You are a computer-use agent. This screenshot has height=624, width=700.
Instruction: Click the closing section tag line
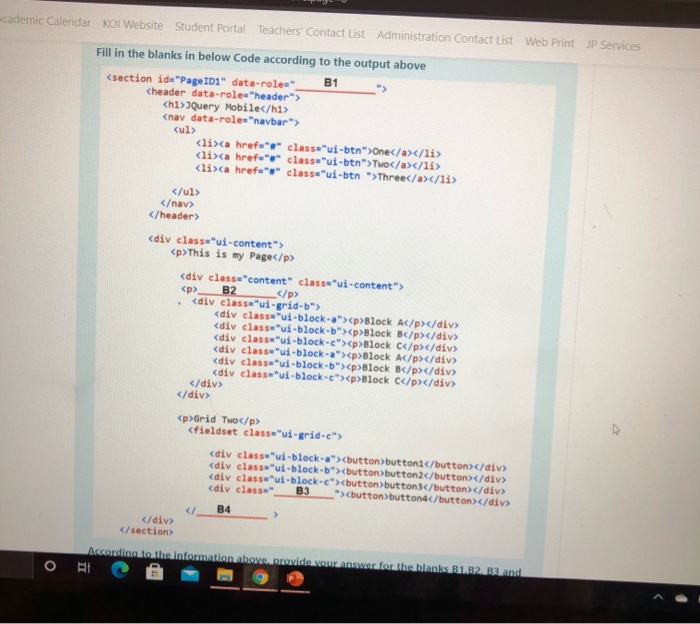[146, 531]
